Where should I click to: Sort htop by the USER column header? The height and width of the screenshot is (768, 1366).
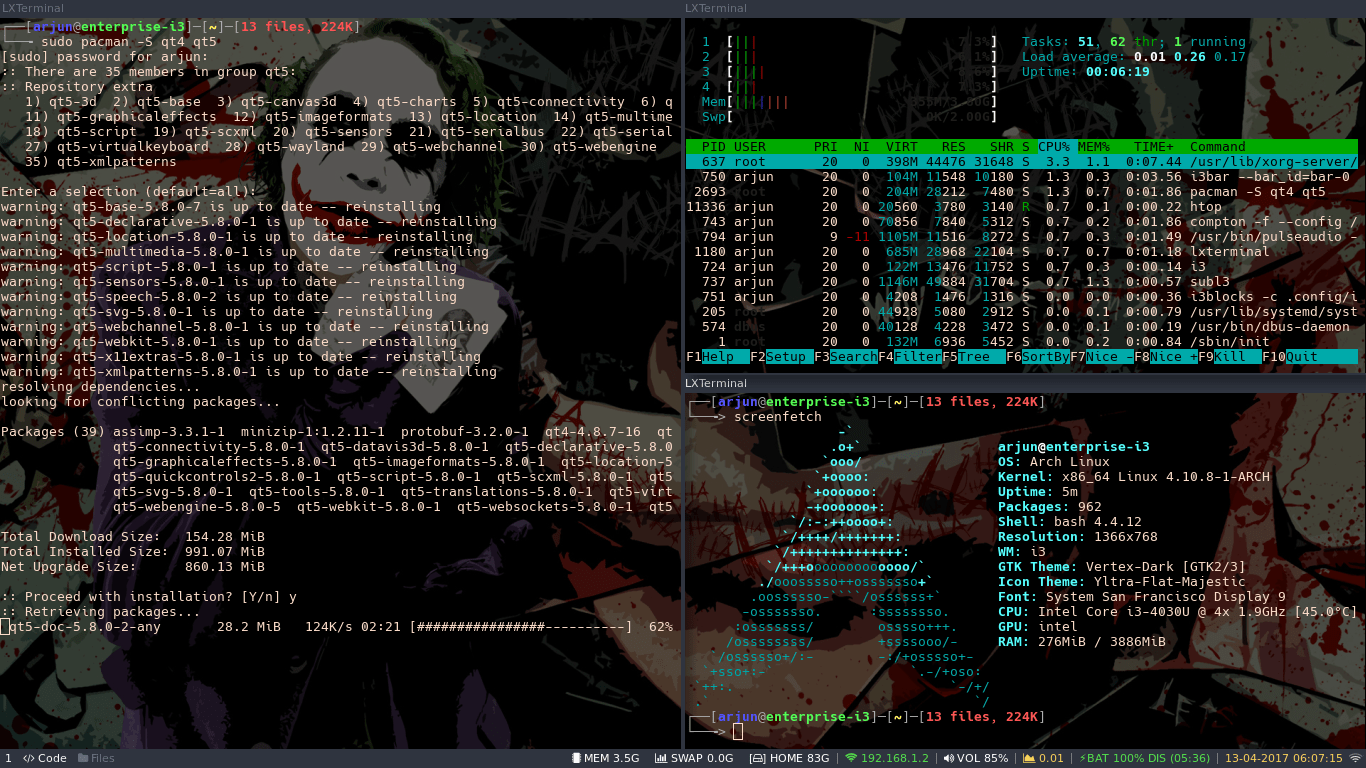coord(750,147)
